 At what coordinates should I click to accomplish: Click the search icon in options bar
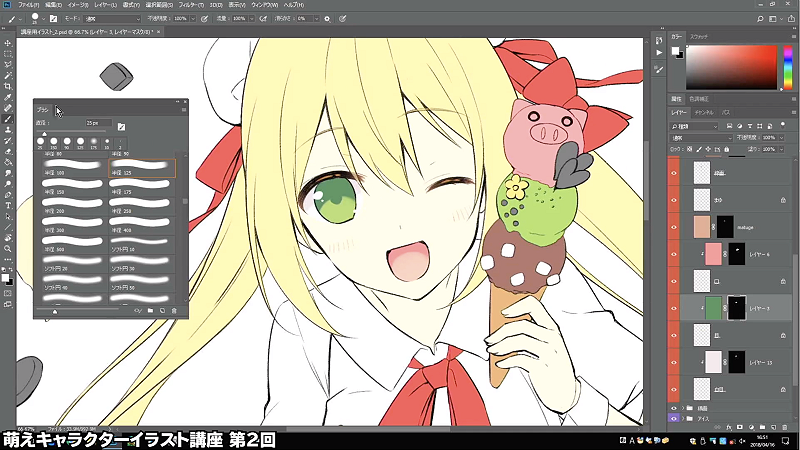[760, 19]
